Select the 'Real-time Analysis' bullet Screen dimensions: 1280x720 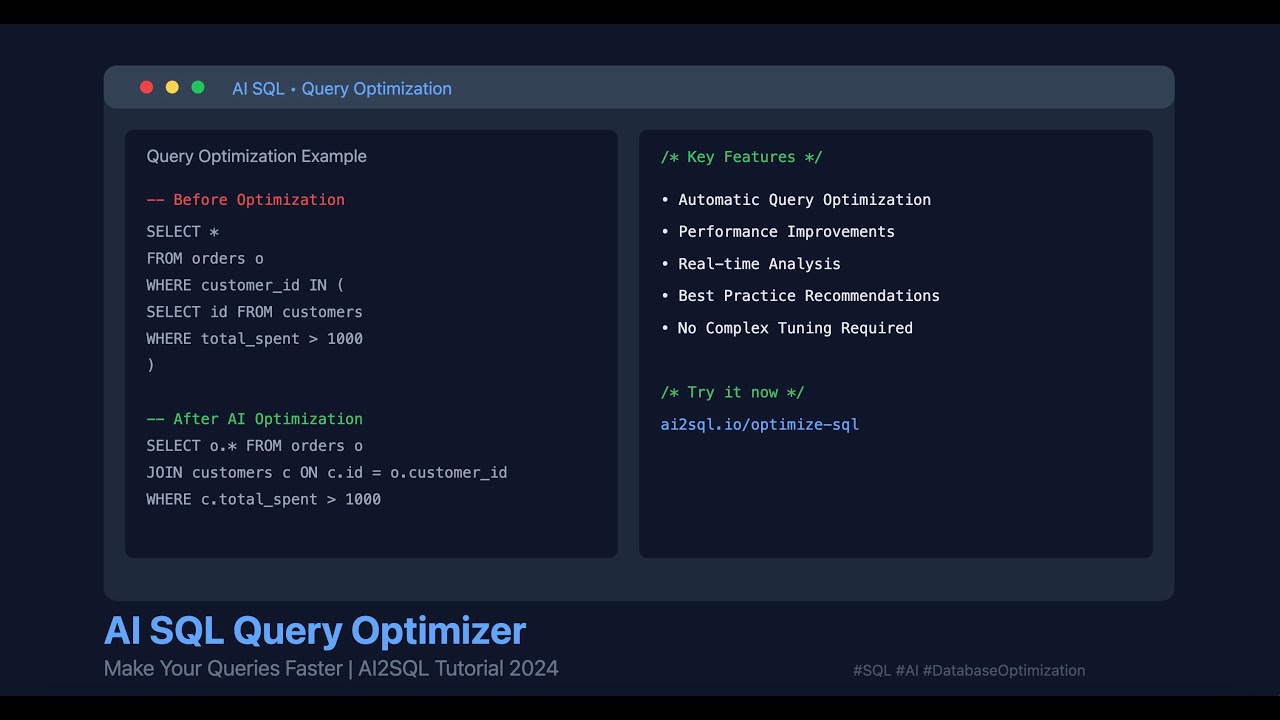(x=751, y=264)
